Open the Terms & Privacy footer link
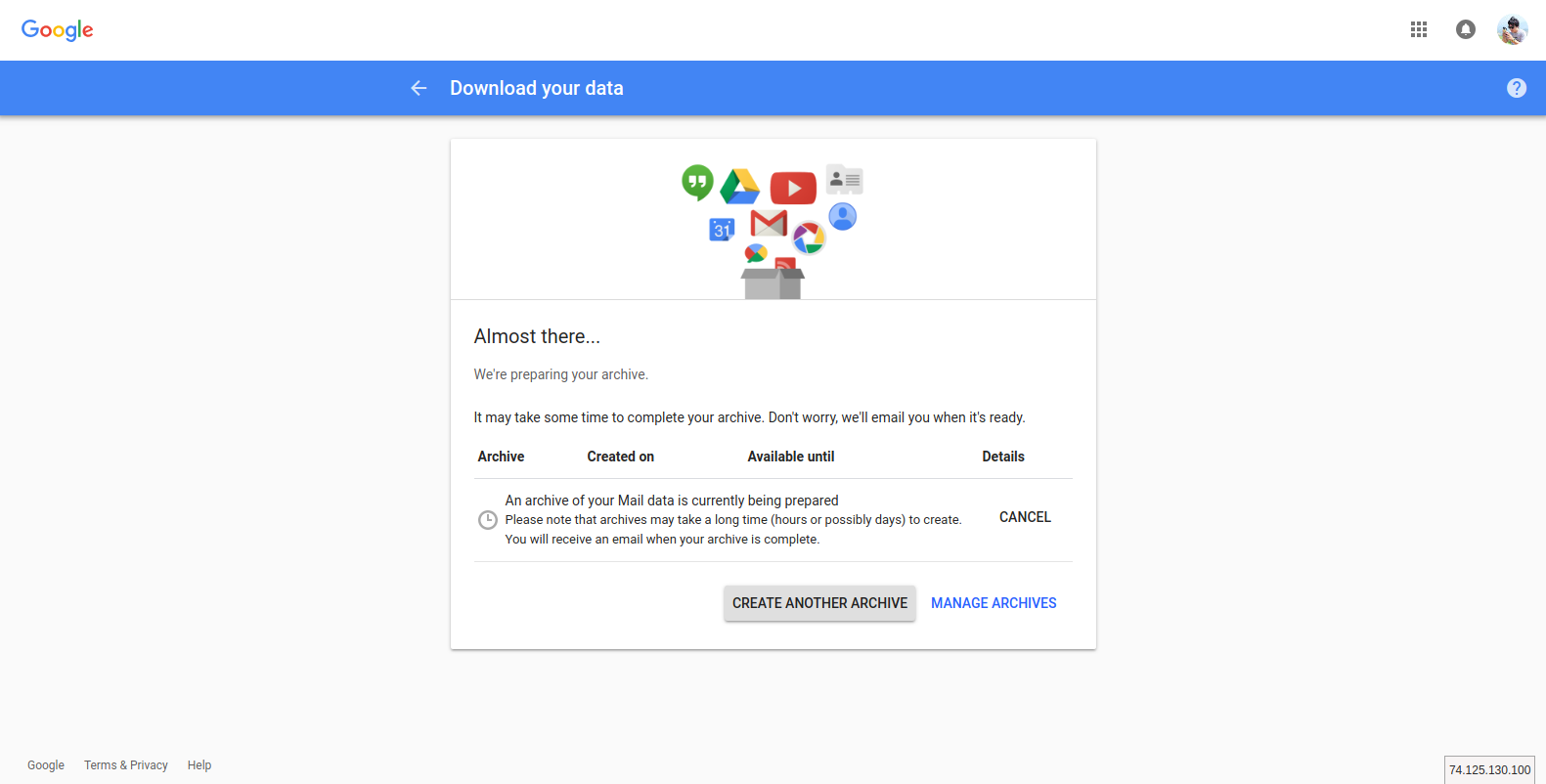Viewport: 1546px width, 784px height. click(x=126, y=765)
